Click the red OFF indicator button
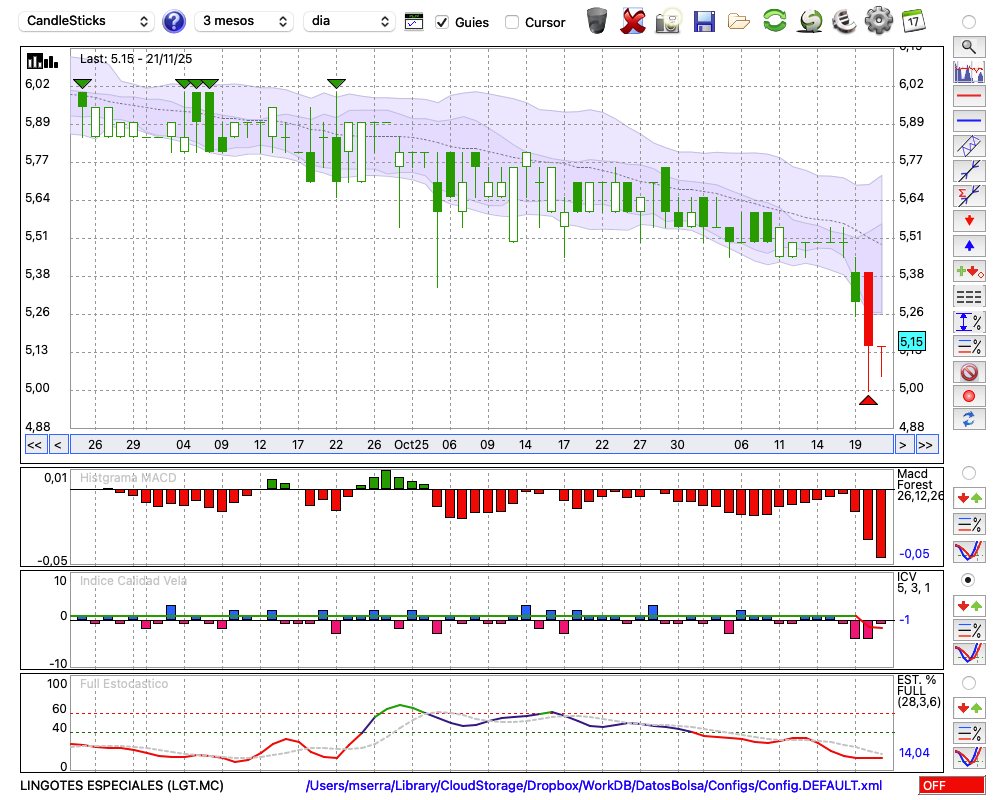 pyautogui.click(x=952, y=785)
